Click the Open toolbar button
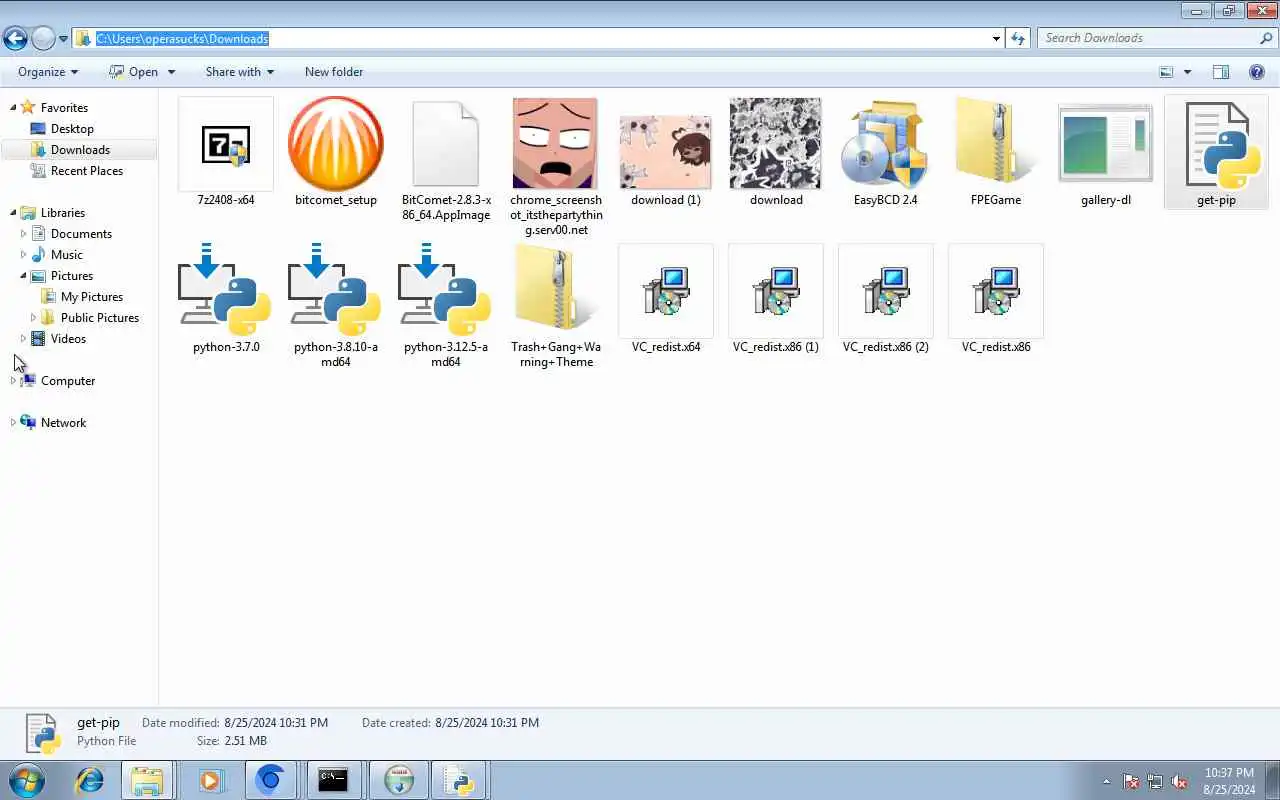Viewport: 1280px width, 800px height. (x=134, y=72)
